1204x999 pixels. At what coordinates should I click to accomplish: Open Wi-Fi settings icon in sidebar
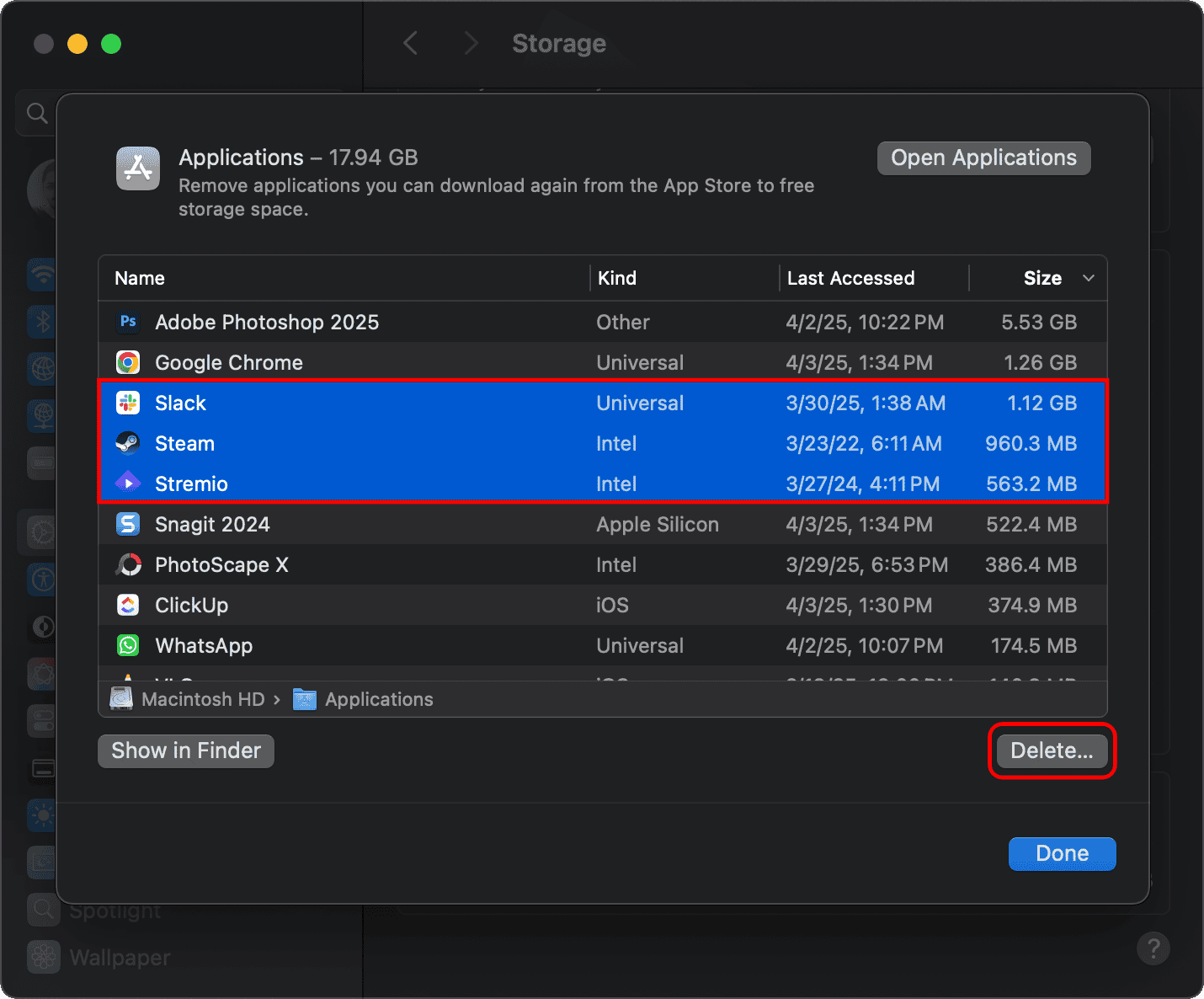coord(42,274)
